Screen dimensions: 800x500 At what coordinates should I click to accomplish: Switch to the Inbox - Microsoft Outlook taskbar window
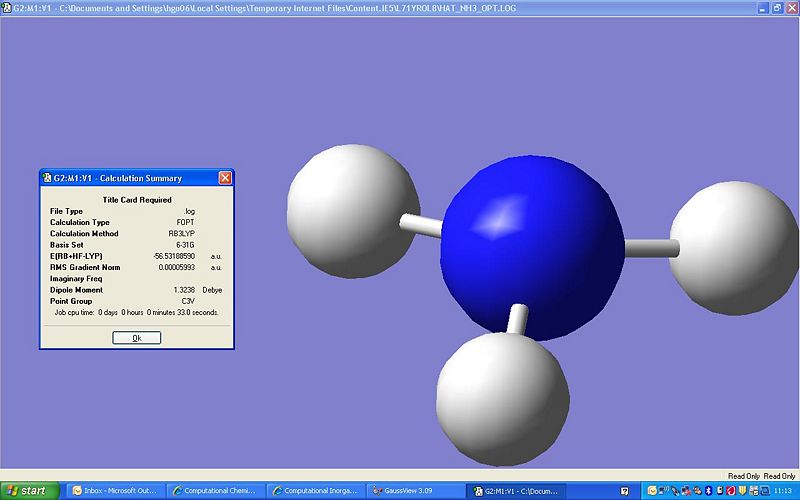[x=114, y=491]
